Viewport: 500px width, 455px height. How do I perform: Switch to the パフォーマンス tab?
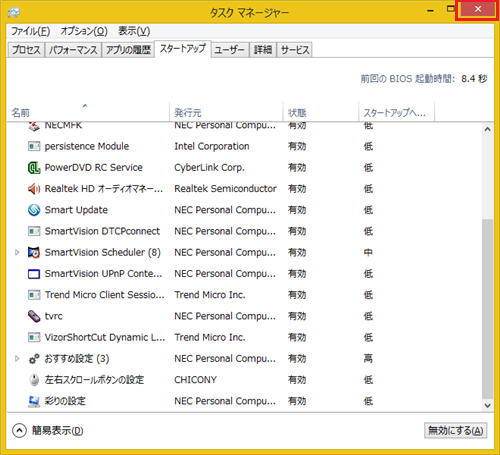pyautogui.click(x=73, y=50)
